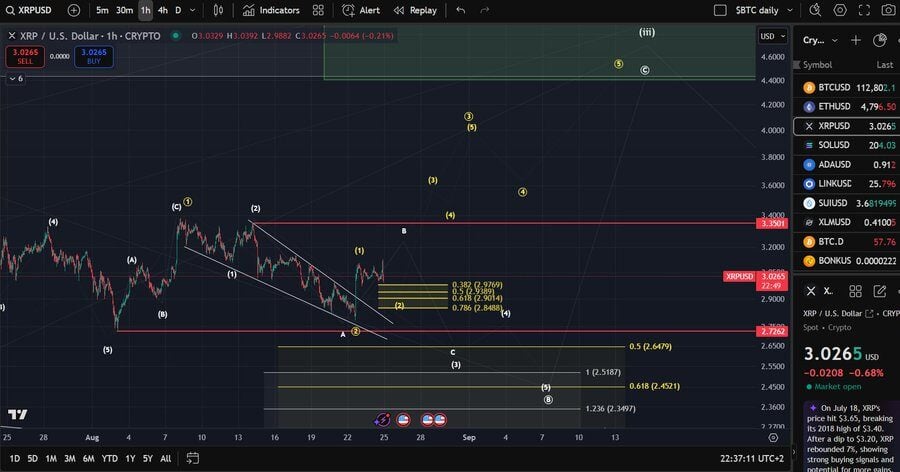Add symbol to watchlist with plus

pos(856,40)
